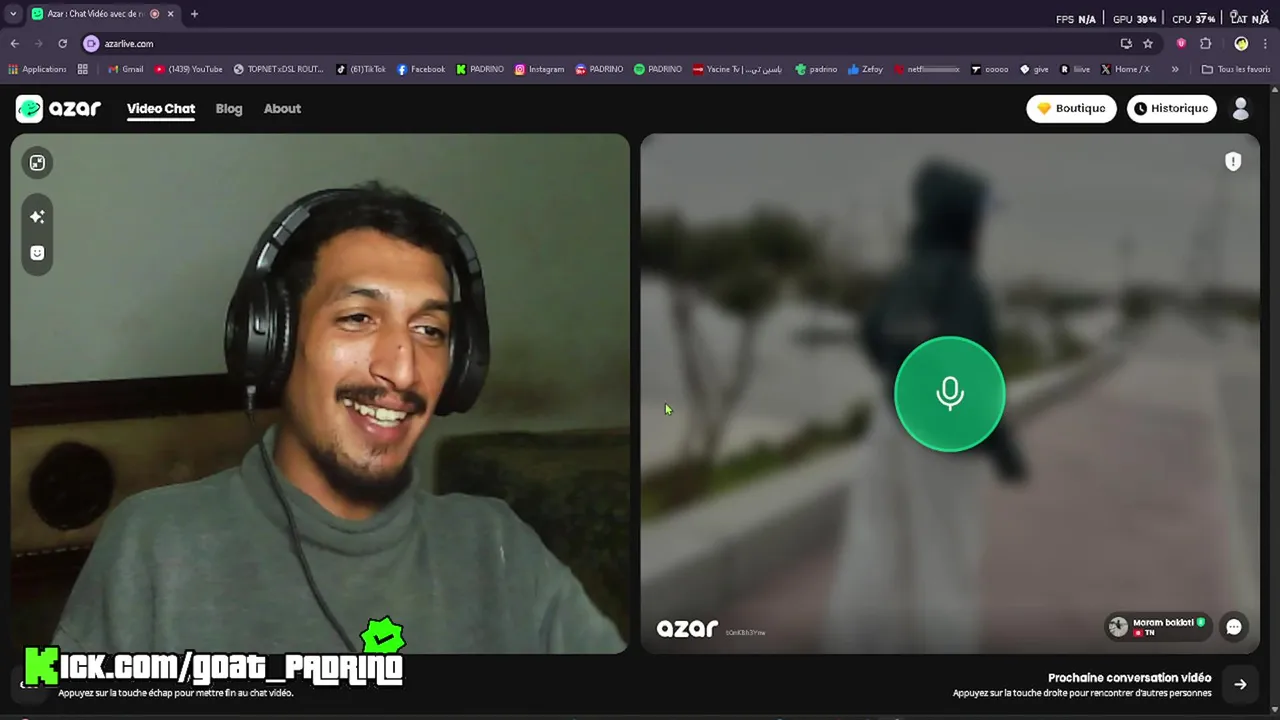Open the (61) TikTok bookmark
The width and height of the screenshot is (1280, 720).
[x=361, y=69]
